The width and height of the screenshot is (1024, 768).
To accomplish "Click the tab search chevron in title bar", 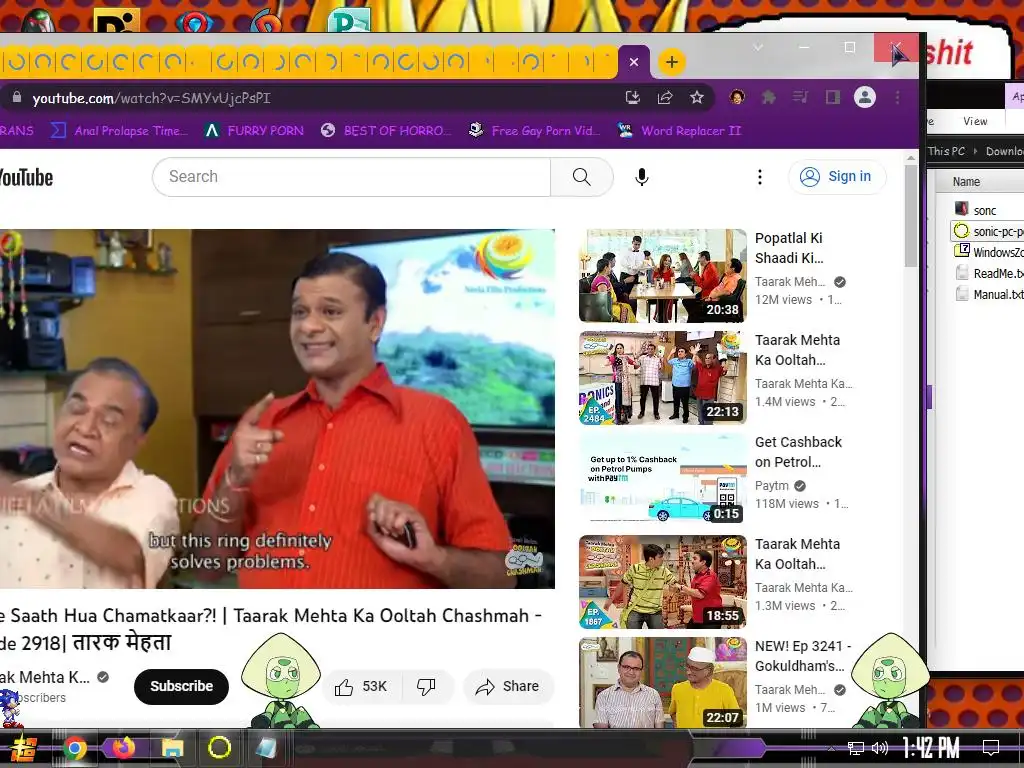I will (758, 47).
